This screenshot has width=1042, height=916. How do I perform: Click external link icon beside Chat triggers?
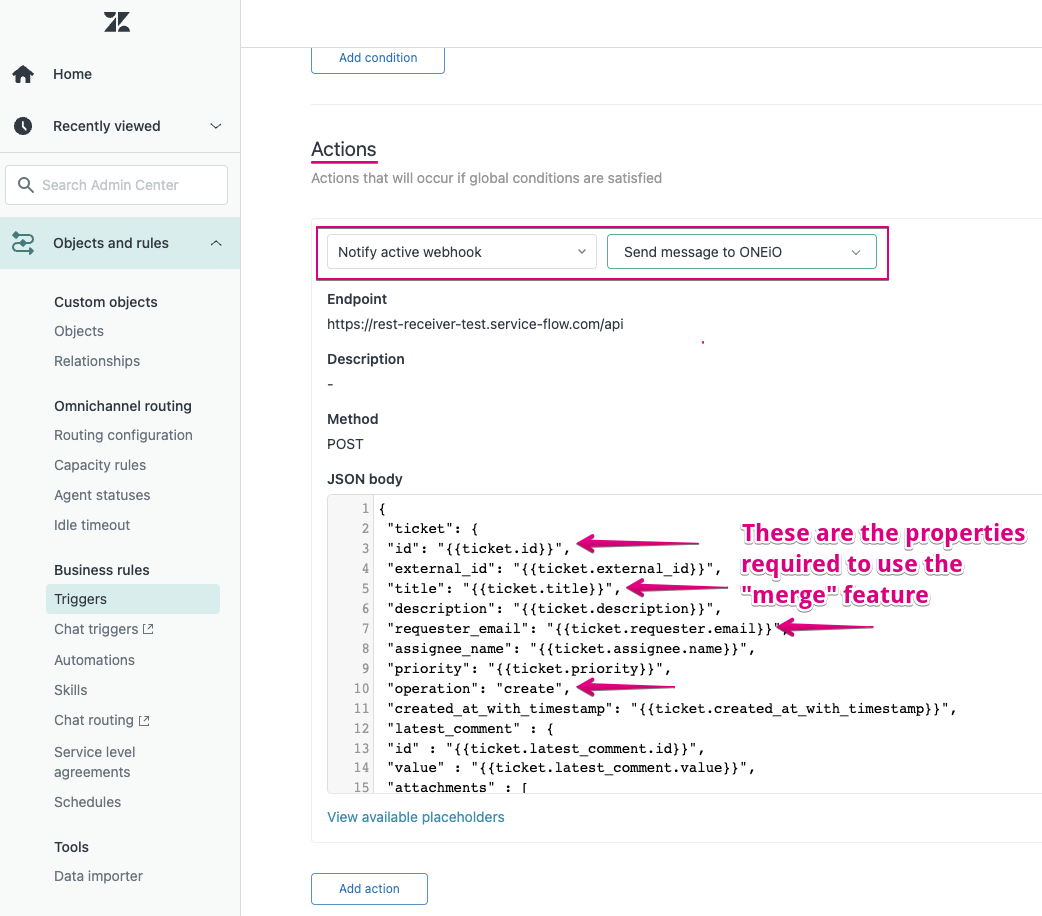coord(148,629)
